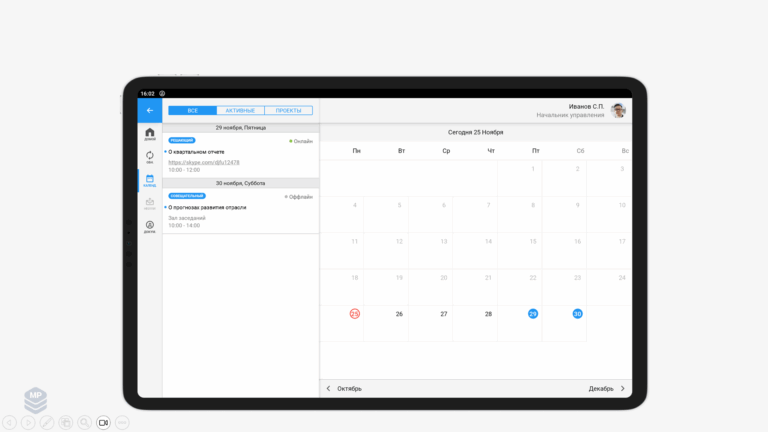
Task: Click the magnifier search icon in bottom toolbar
Action: coord(84,423)
